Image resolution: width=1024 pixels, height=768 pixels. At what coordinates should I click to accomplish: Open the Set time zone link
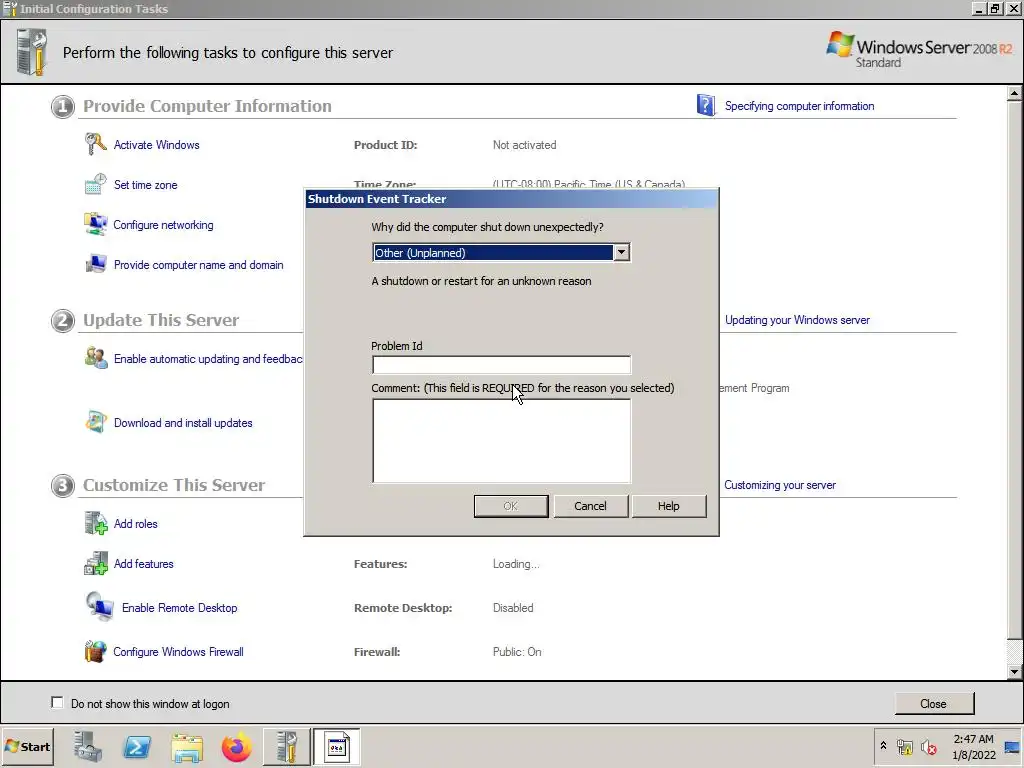[146, 185]
